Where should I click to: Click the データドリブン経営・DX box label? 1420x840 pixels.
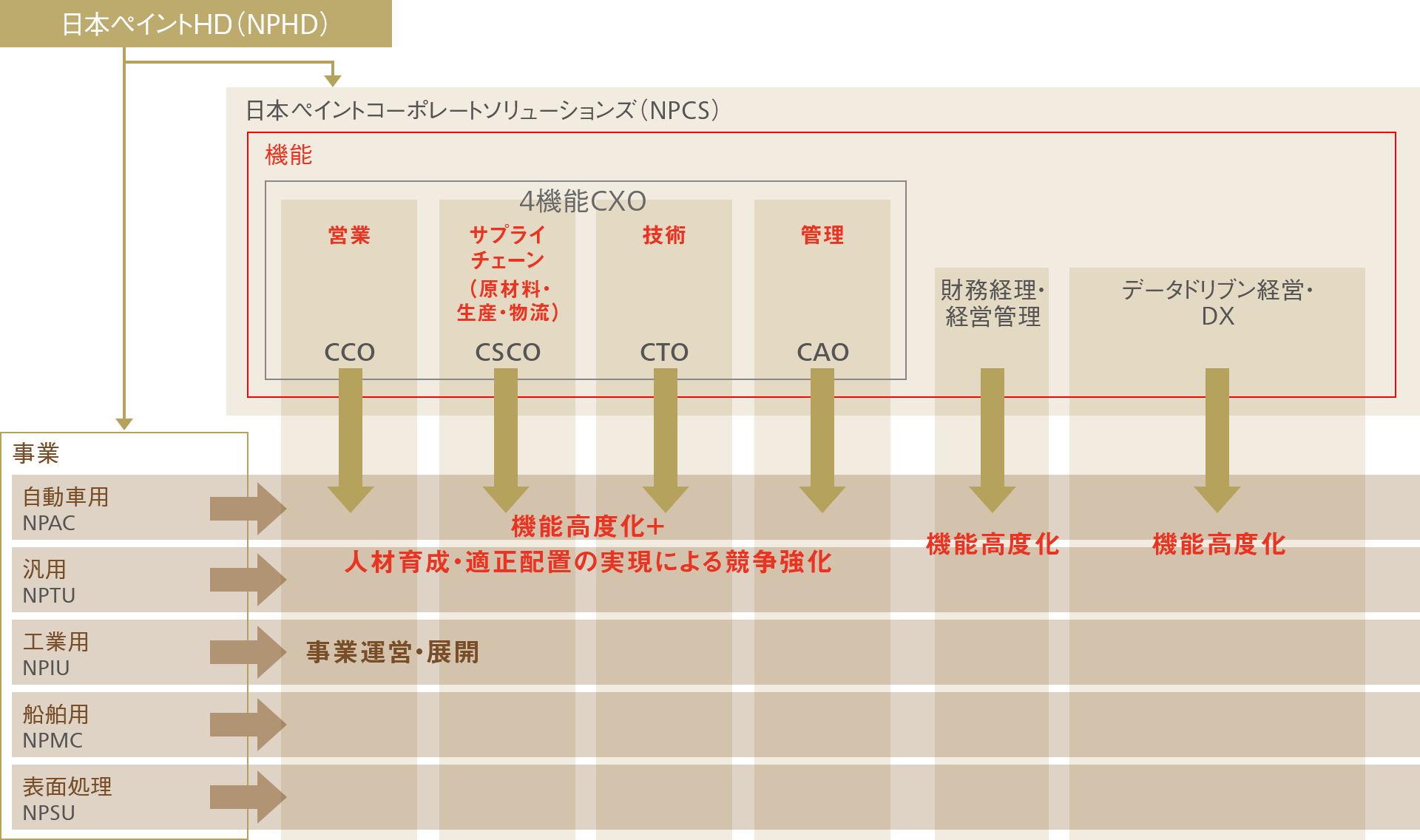(1217, 302)
